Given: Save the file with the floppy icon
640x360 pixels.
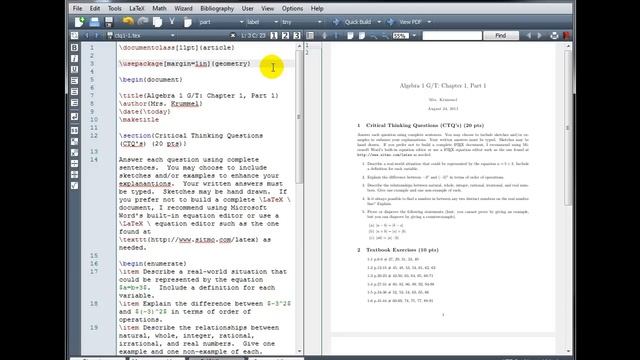Looking at the screenshot, I should [109, 22].
